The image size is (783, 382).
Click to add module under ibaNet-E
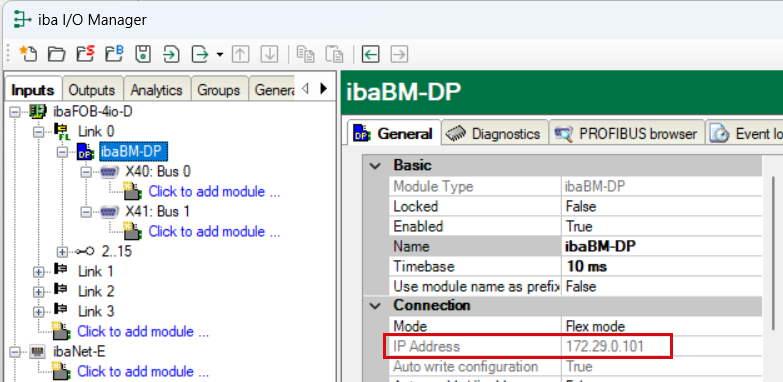click(143, 372)
